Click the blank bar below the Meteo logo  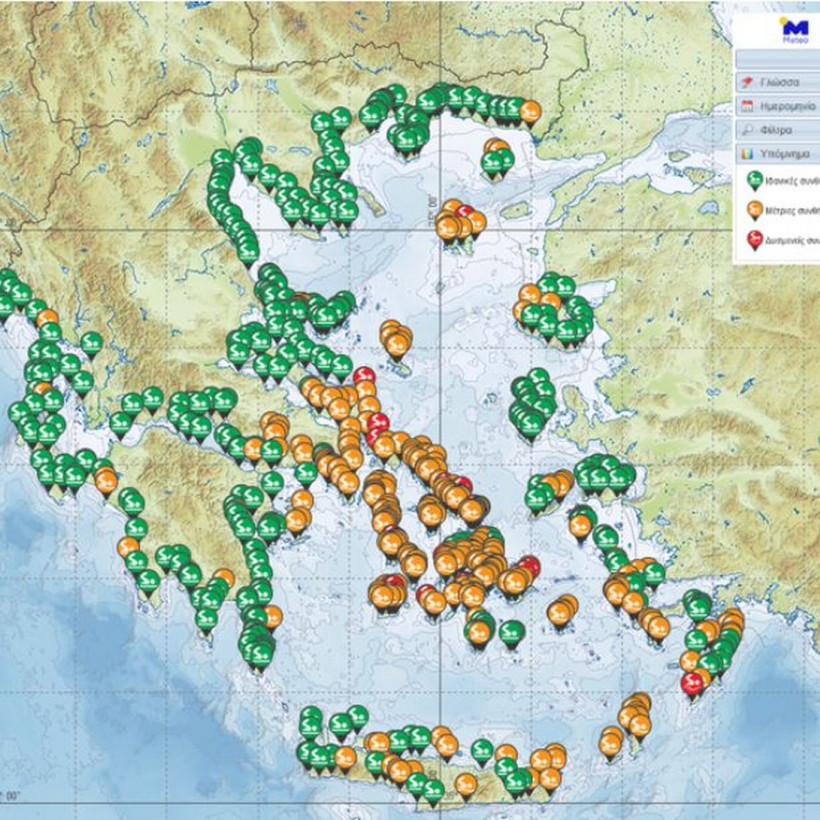click(778, 59)
